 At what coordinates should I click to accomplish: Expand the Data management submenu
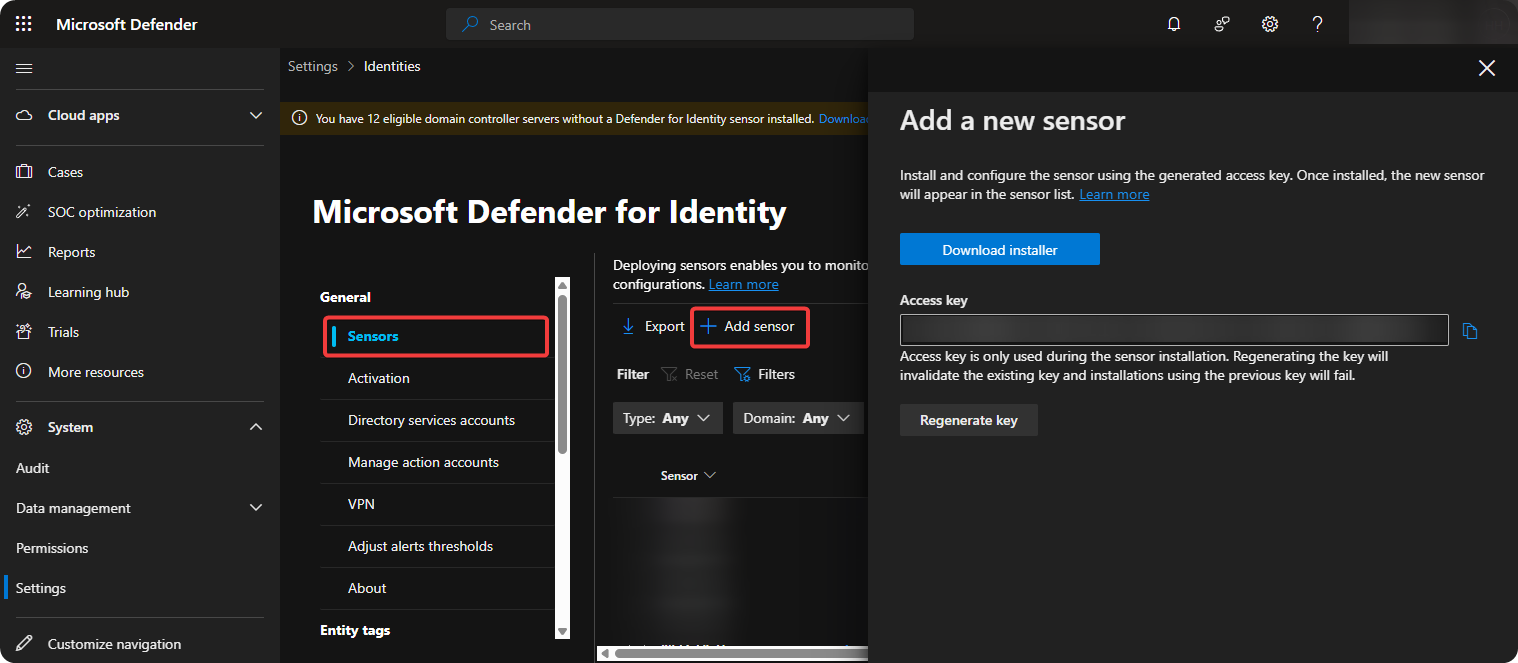(x=256, y=508)
